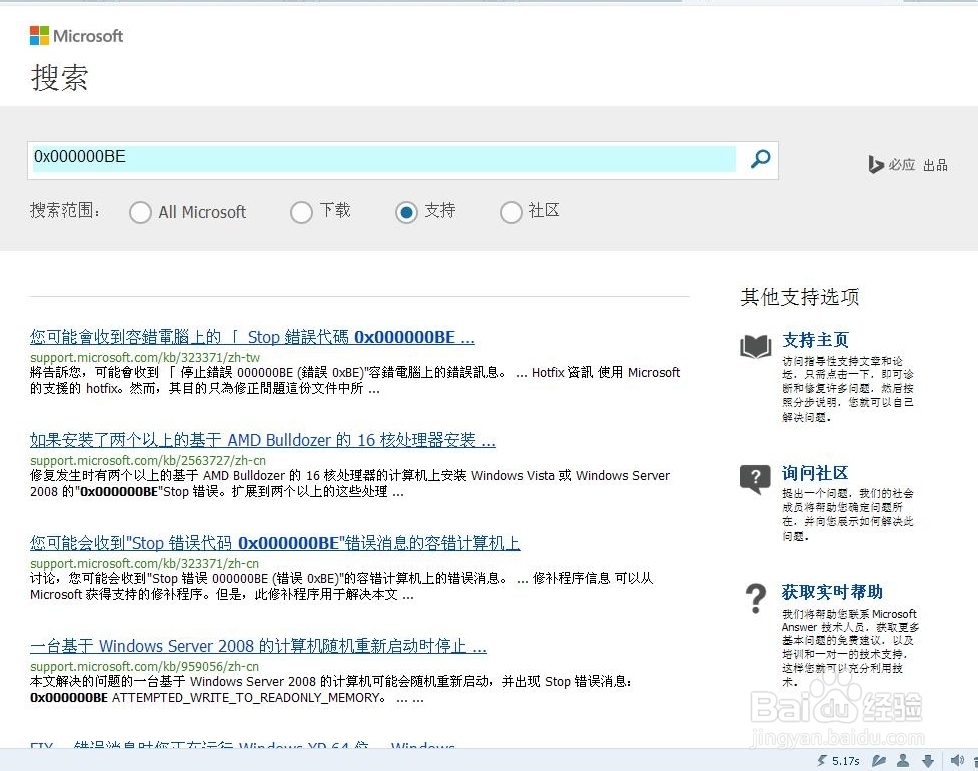Click the paper plane icon in status bar
This screenshot has height=771, width=978.
point(879,760)
